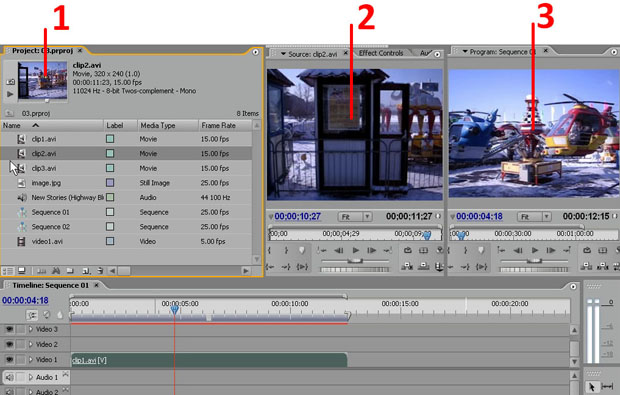This screenshot has height=395, width=620.
Task: Play the thumbnail preview of clip2.avi
Action: click(x=10, y=94)
